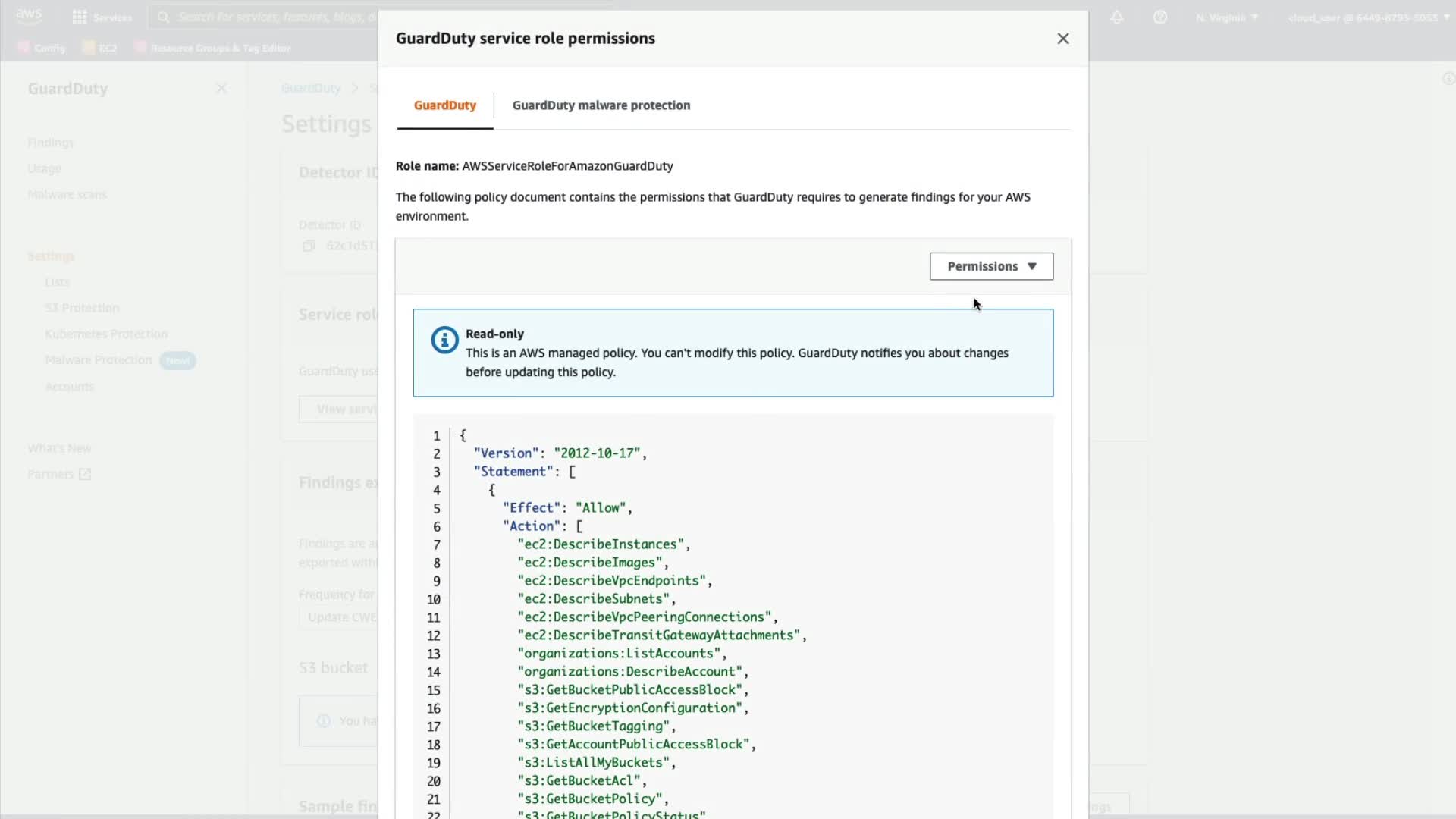The height and width of the screenshot is (819, 1456).
Task: Collapse the GuardDuty side navigation
Action: point(221,89)
